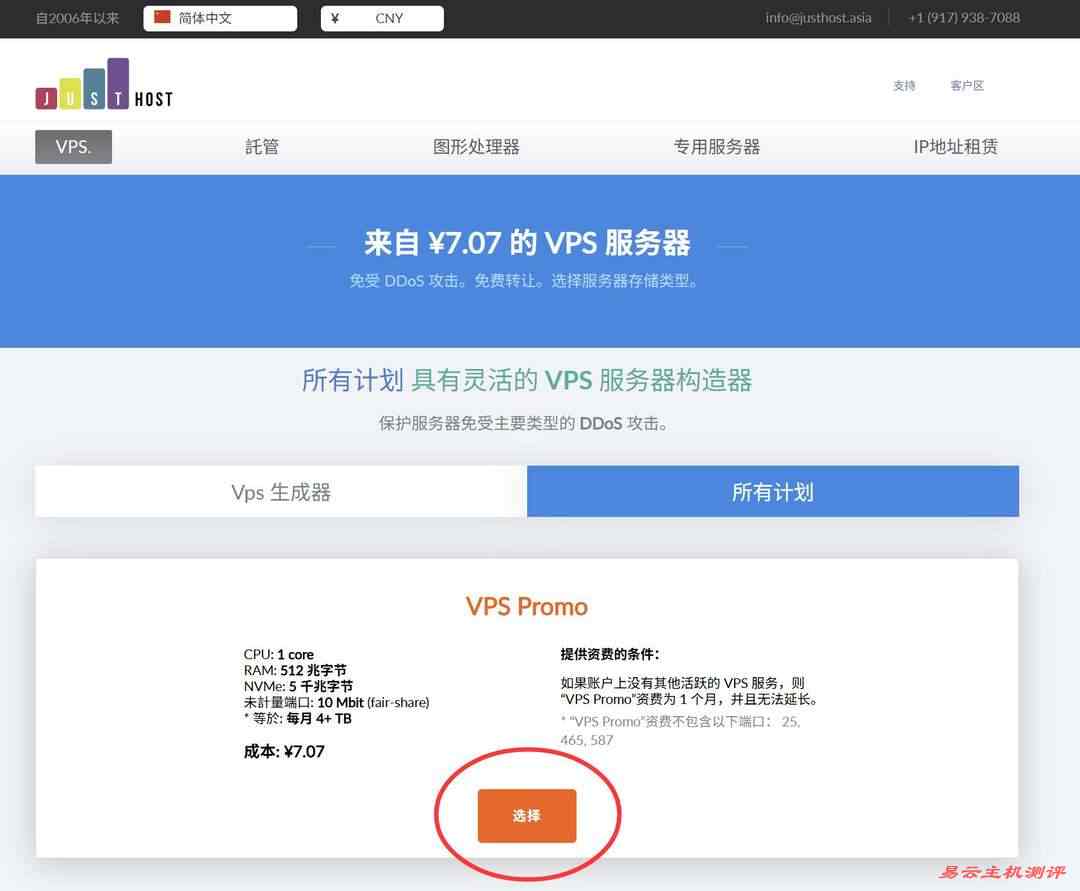Click the 所有计划 具有灵活的 VPS 服务器构造器 heading

point(527,380)
